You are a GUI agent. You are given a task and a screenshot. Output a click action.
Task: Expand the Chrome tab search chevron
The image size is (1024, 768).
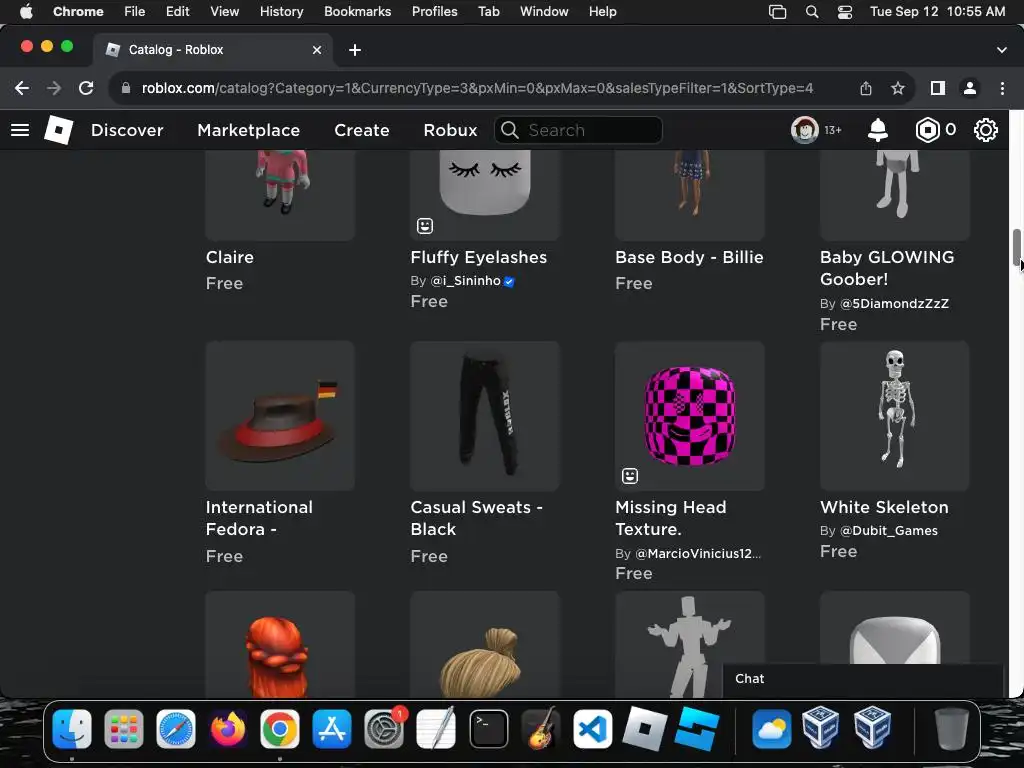(x=1002, y=50)
